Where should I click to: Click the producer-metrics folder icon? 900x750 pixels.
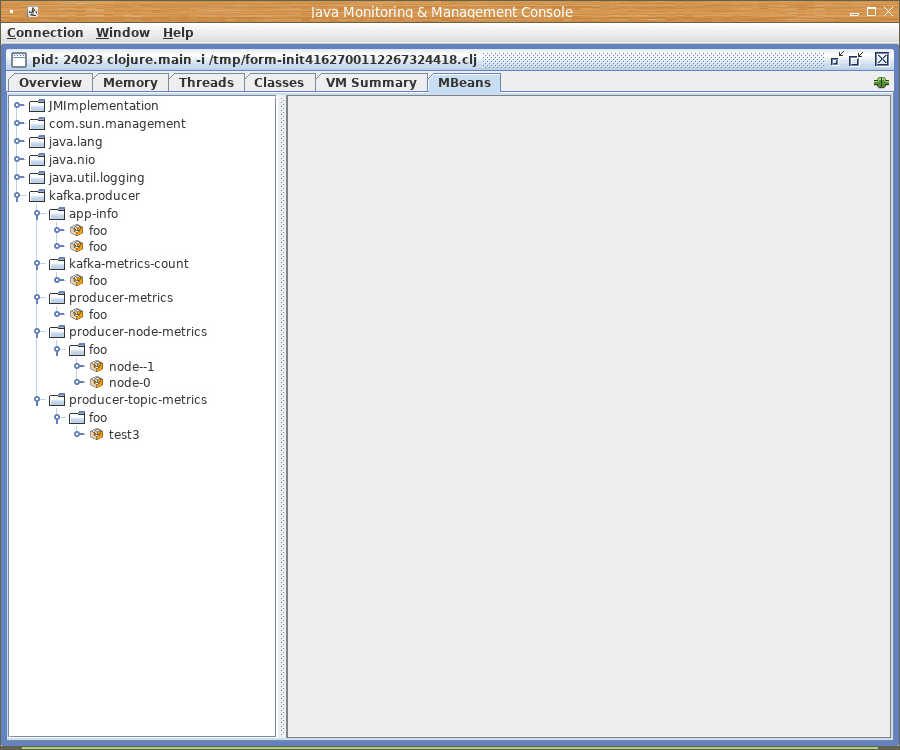click(57, 298)
